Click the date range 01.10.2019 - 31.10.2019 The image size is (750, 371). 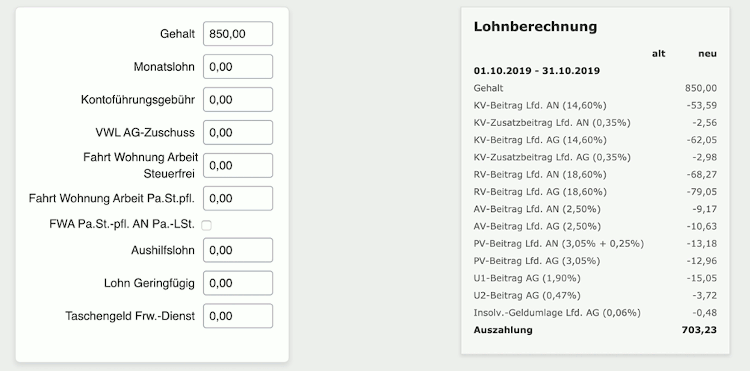tap(537, 71)
